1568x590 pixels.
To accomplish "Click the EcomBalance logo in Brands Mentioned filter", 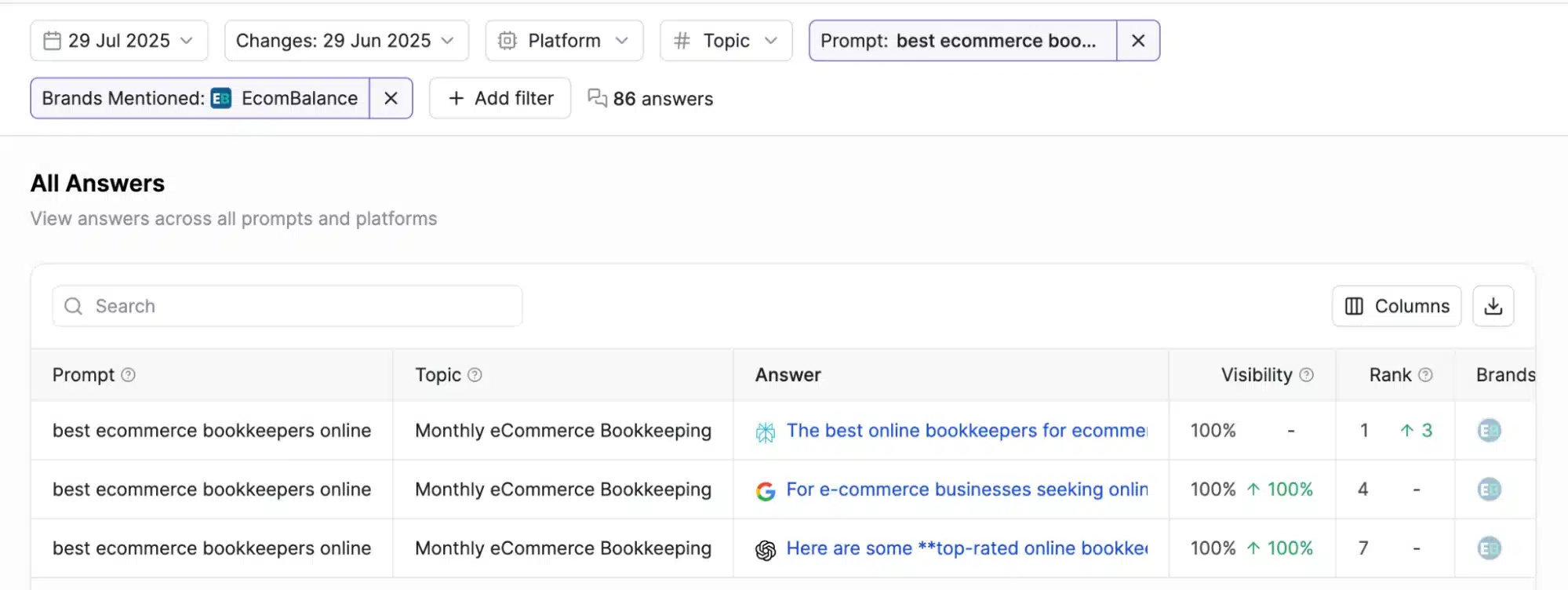I will click(x=221, y=98).
